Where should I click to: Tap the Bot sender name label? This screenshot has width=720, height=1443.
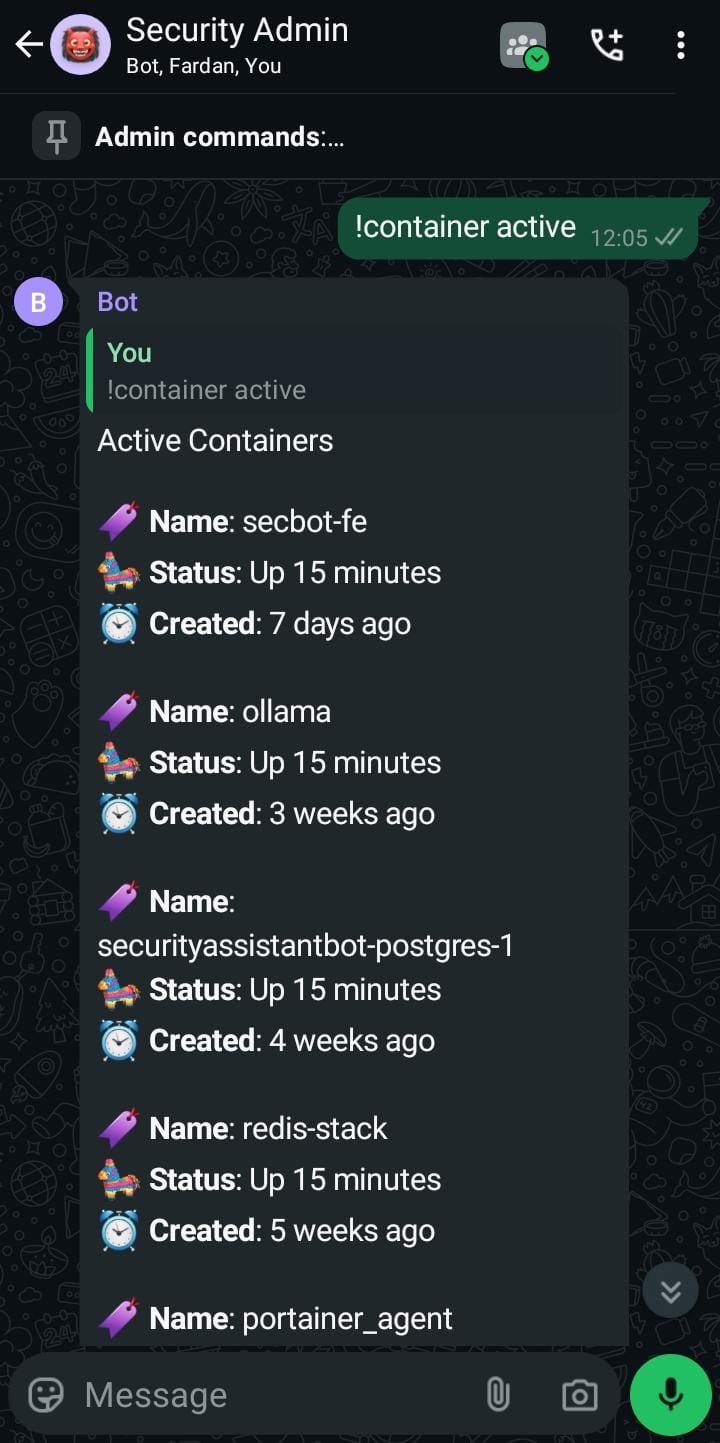(118, 302)
